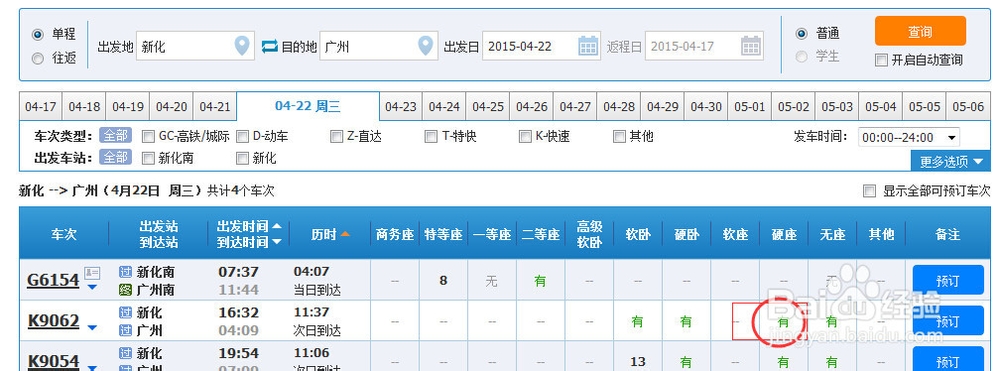Open train number G6154 link

click(53, 280)
